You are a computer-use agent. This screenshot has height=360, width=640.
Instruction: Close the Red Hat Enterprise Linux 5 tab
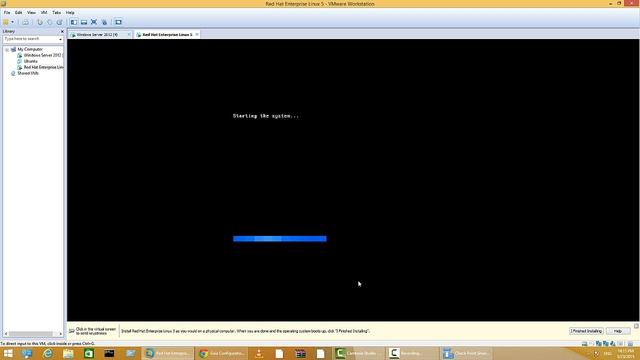click(x=197, y=35)
